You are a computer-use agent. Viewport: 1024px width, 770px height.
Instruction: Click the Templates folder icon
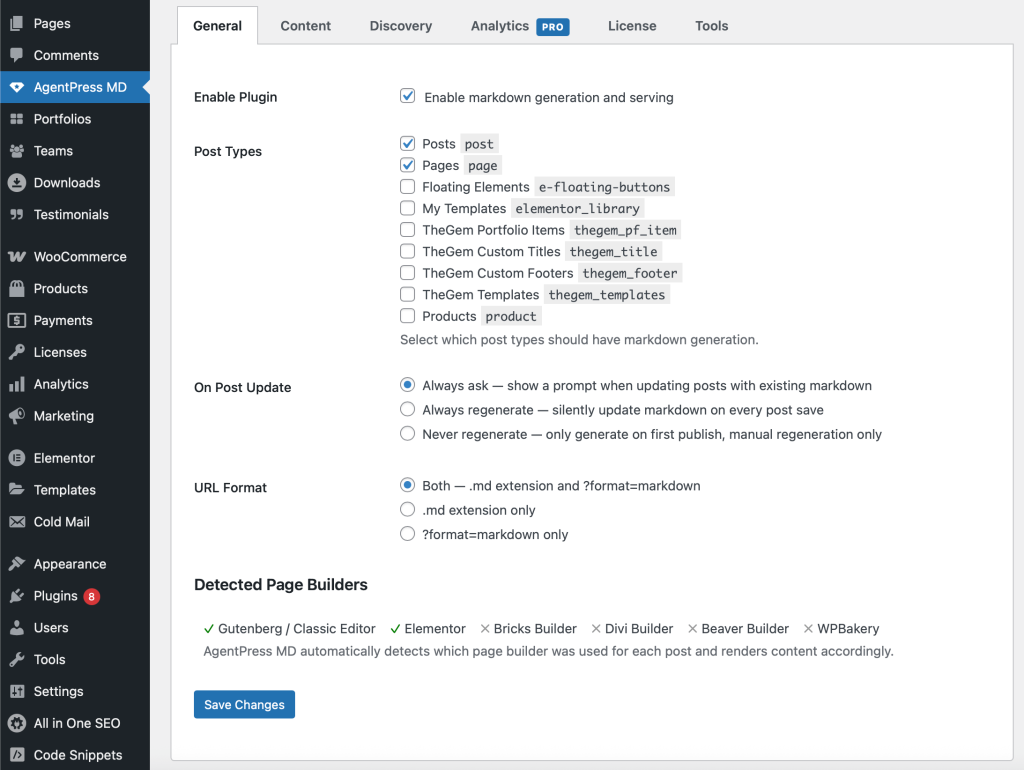[17, 490]
